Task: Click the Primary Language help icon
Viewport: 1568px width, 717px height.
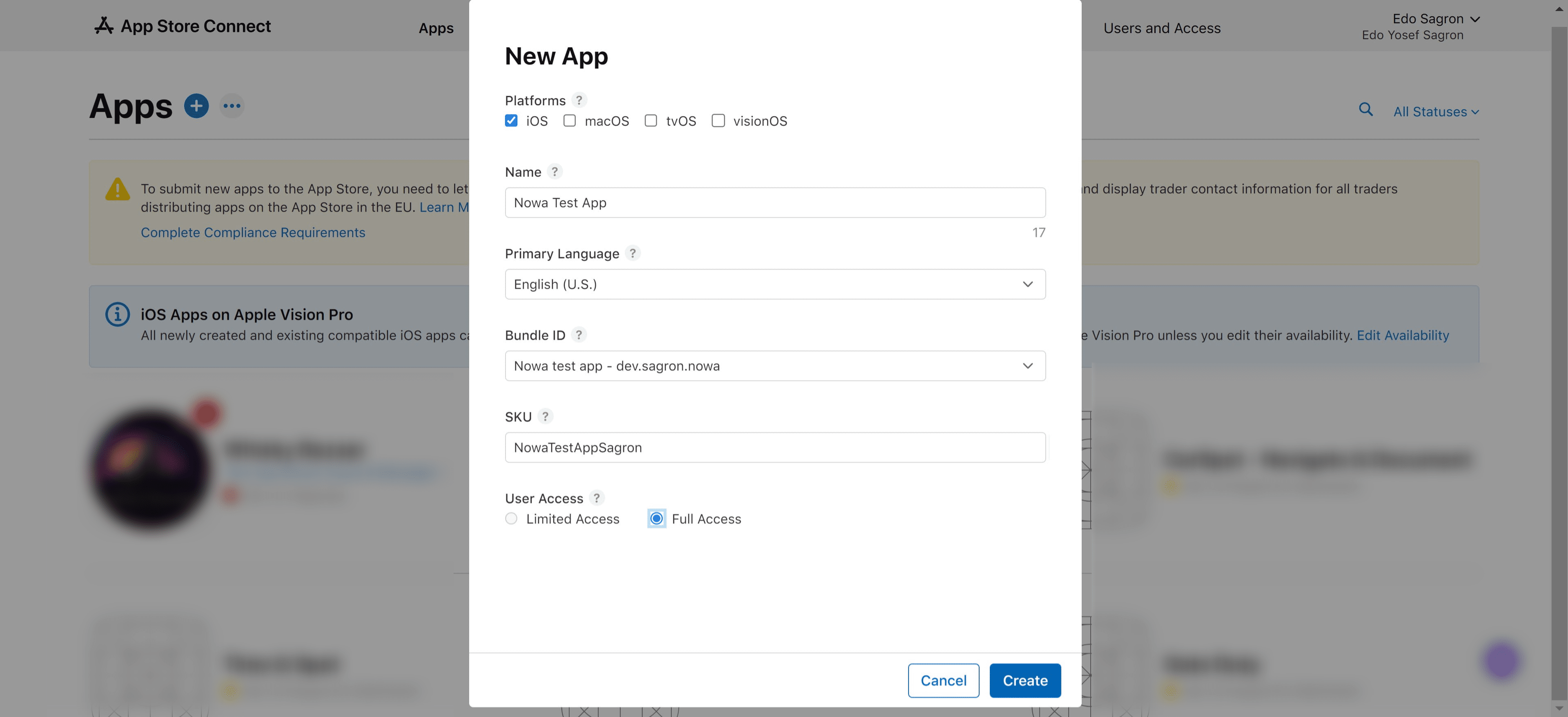Action: pos(633,253)
